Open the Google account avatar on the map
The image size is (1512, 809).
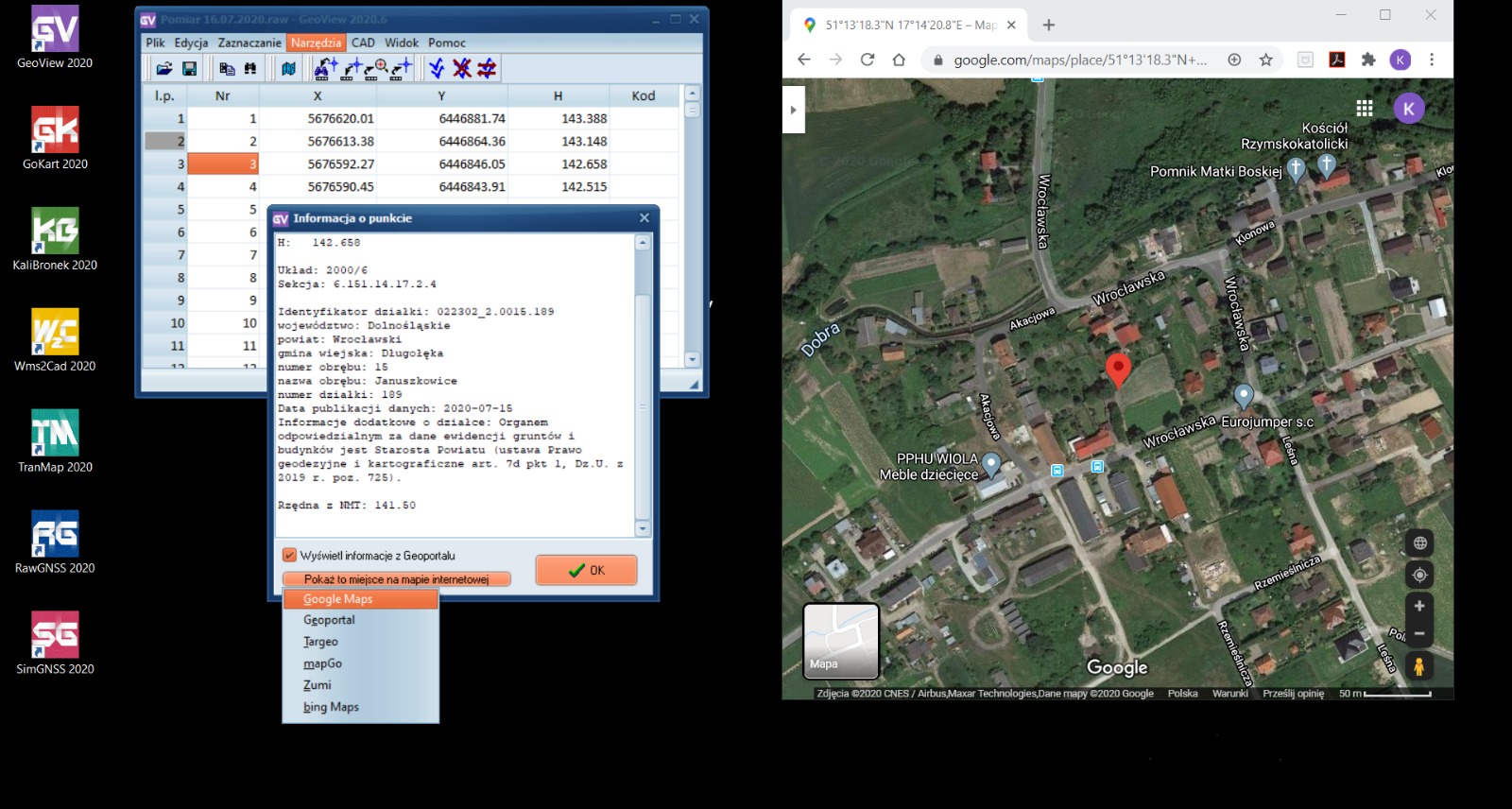[x=1408, y=108]
